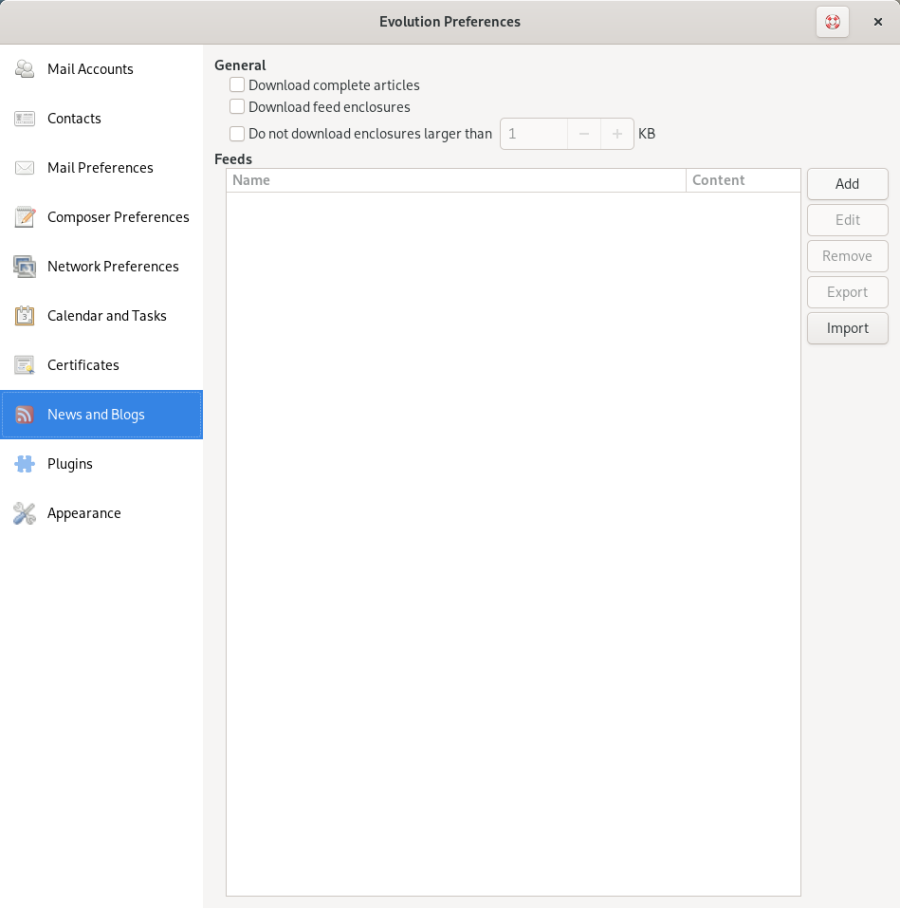The height and width of the screenshot is (908, 900).
Task: Enable Download complete articles checkbox
Action: point(237,85)
